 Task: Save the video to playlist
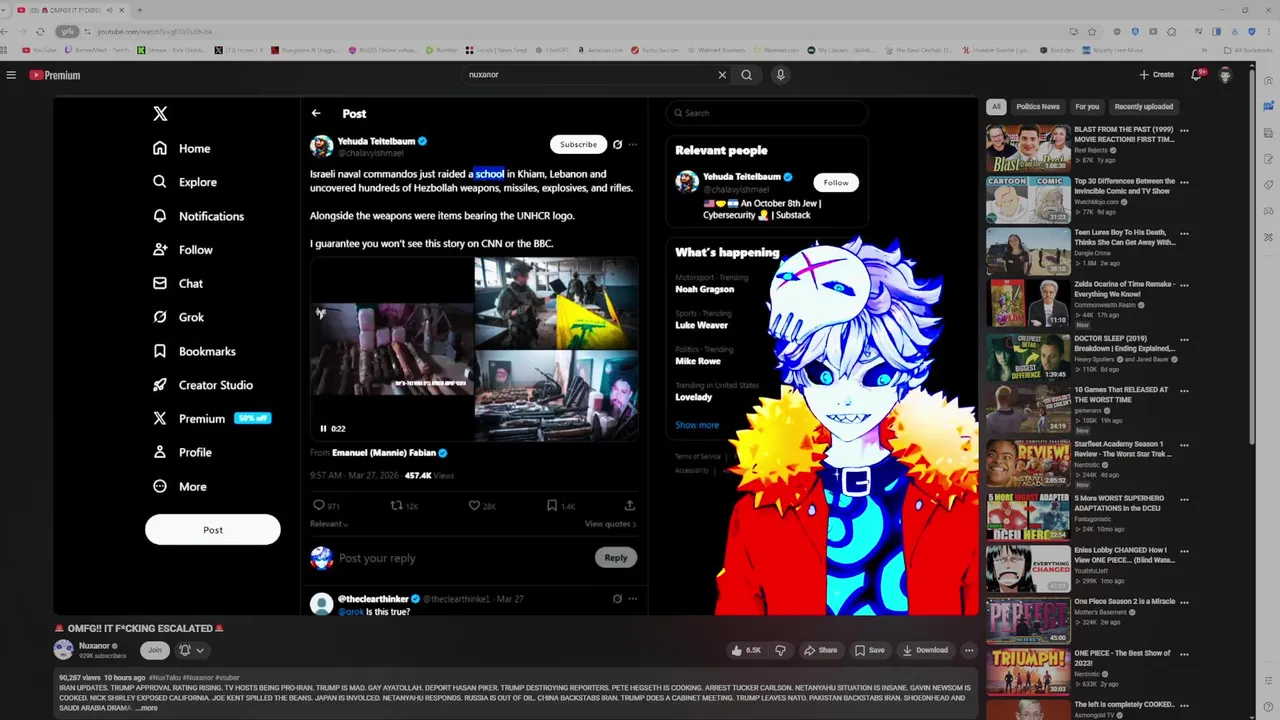click(x=869, y=650)
